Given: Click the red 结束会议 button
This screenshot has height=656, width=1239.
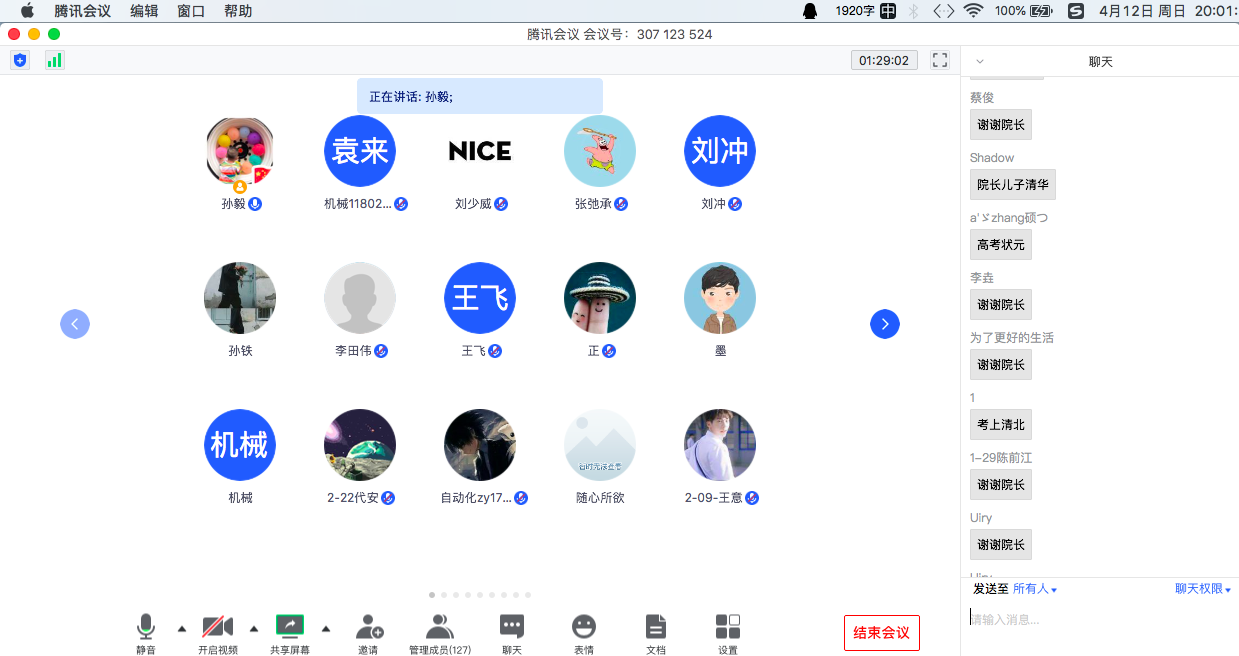Looking at the screenshot, I should [882, 633].
